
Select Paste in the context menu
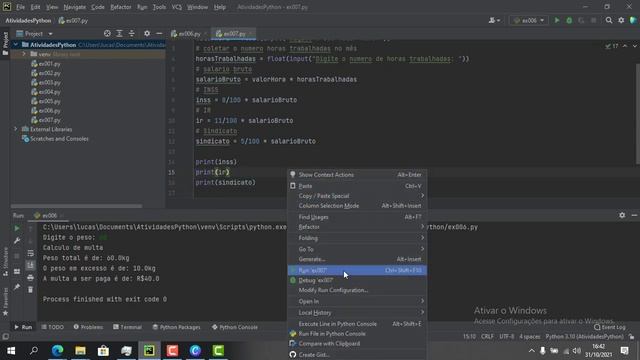click(357, 186)
